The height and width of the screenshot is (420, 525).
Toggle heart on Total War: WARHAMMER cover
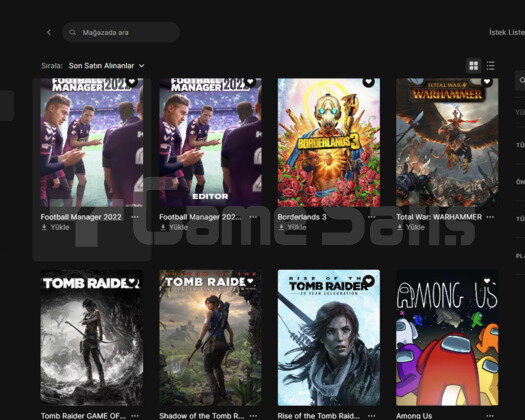(487, 81)
